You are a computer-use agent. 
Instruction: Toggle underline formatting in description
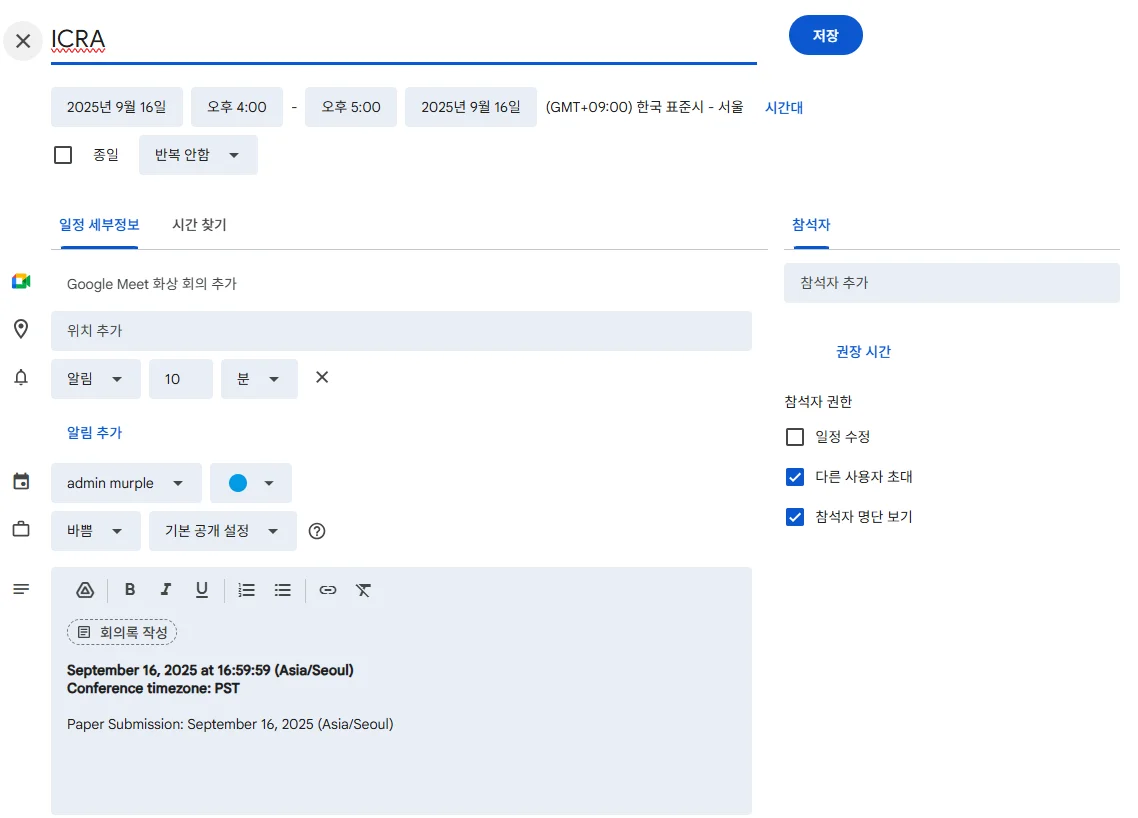click(202, 590)
